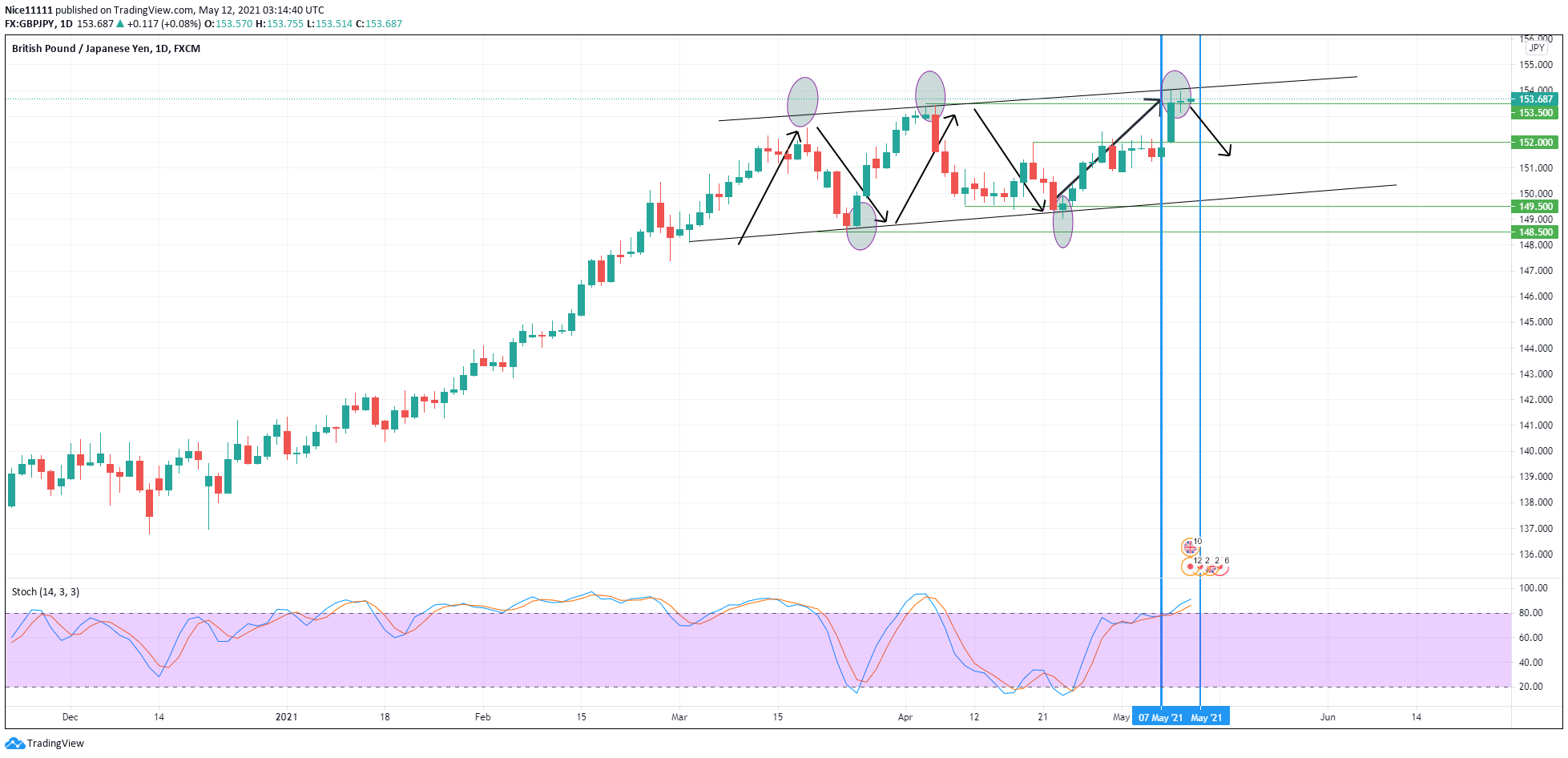Open the Japan flag event marker labeled 12
This screenshot has width=1568, height=758.
[x=1190, y=566]
